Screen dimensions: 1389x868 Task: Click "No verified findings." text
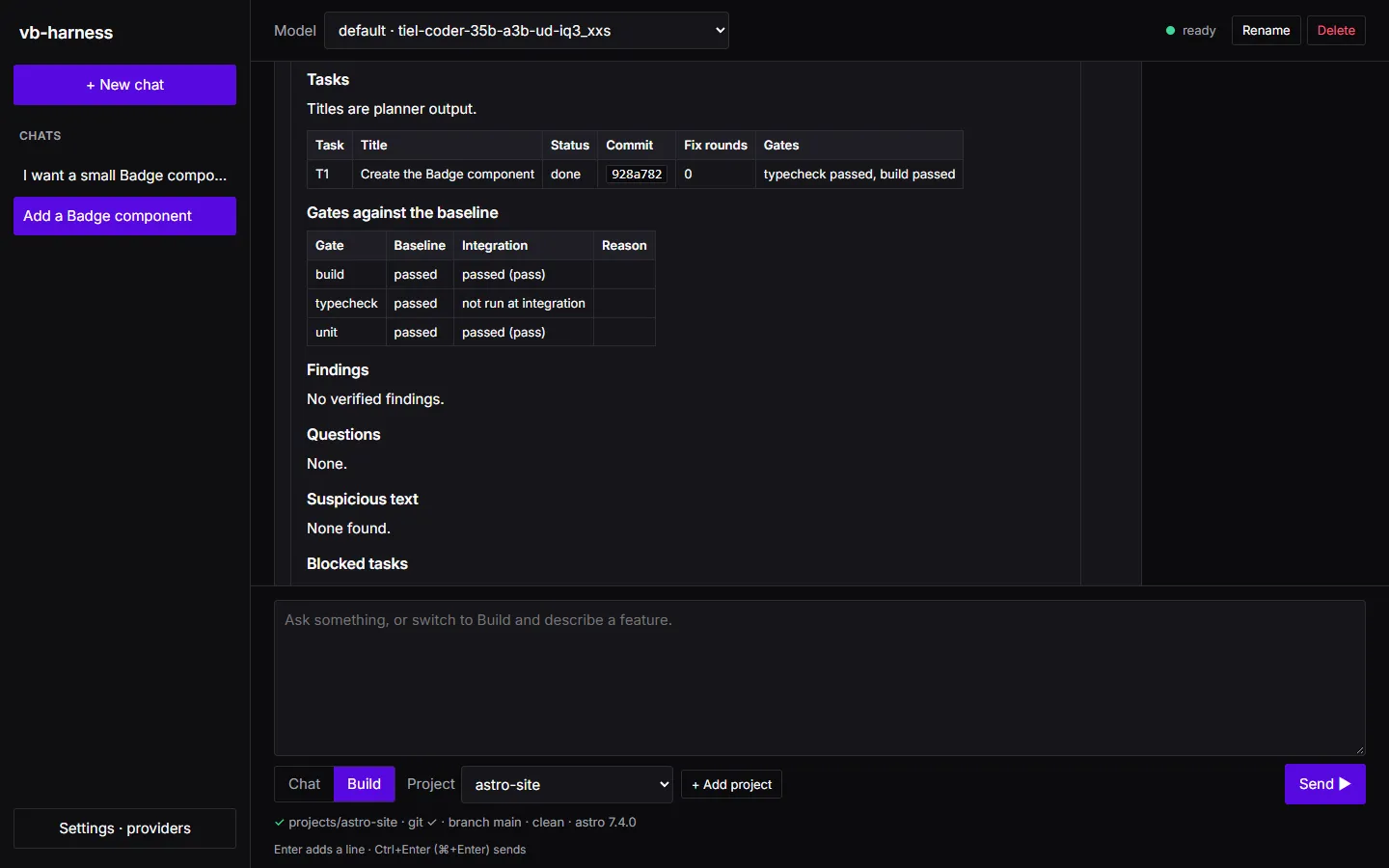(x=375, y=399)
